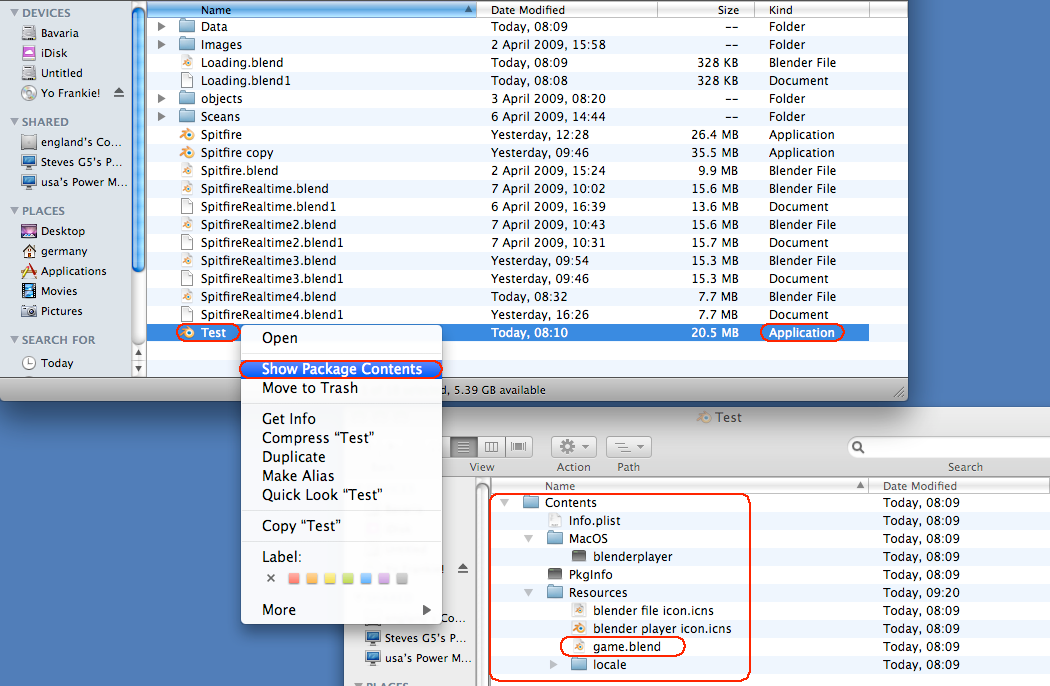
Task: Switch Test window to list view
Action: 463,447
